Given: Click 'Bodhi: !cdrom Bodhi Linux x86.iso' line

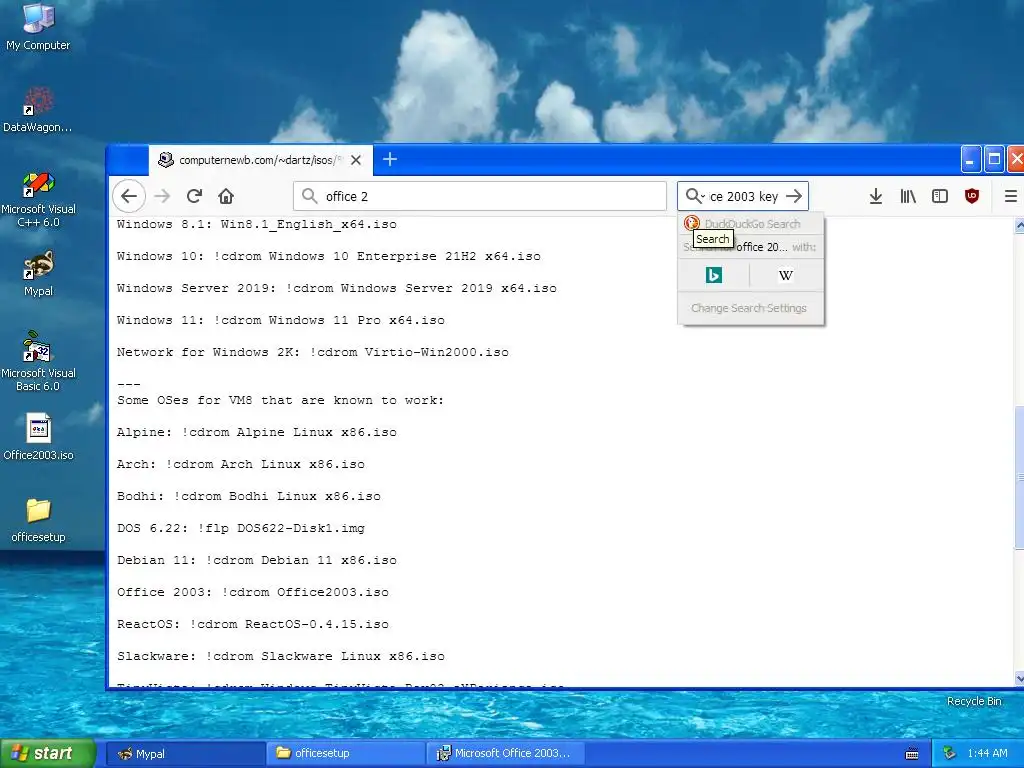Looking at the screenshot, I should point(249,496).
